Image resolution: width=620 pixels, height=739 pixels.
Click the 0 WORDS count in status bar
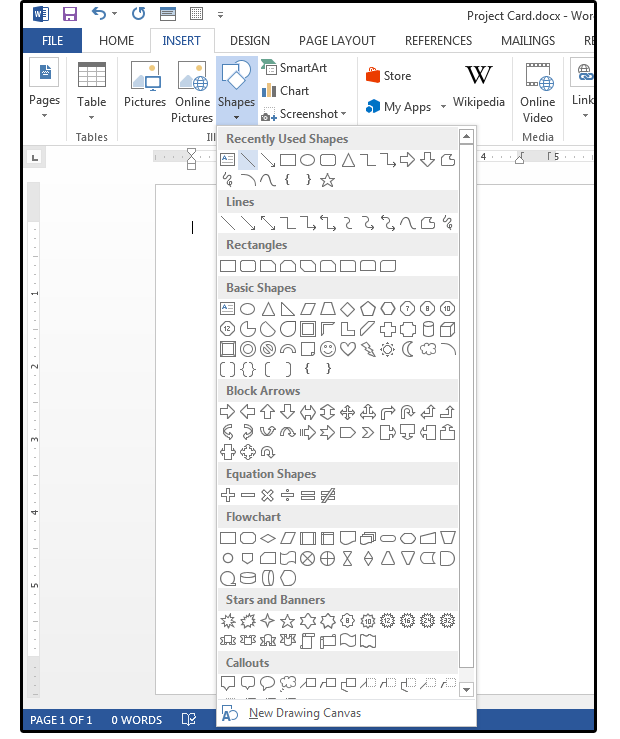137,720
